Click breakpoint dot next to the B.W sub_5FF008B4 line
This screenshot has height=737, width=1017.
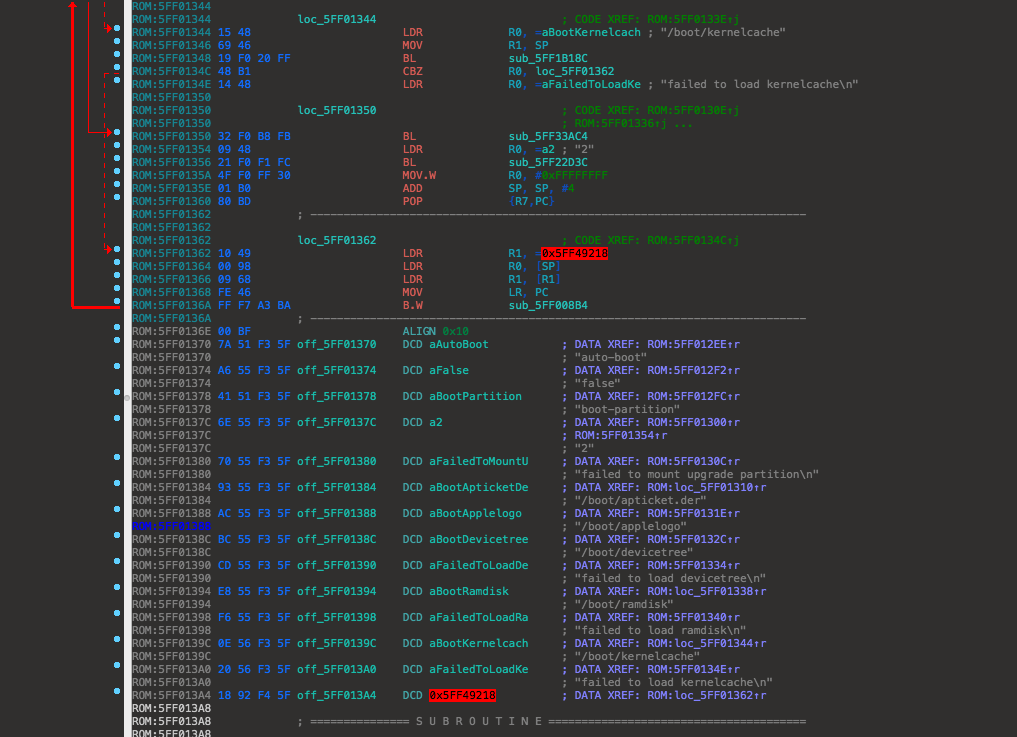coord(117,305)
